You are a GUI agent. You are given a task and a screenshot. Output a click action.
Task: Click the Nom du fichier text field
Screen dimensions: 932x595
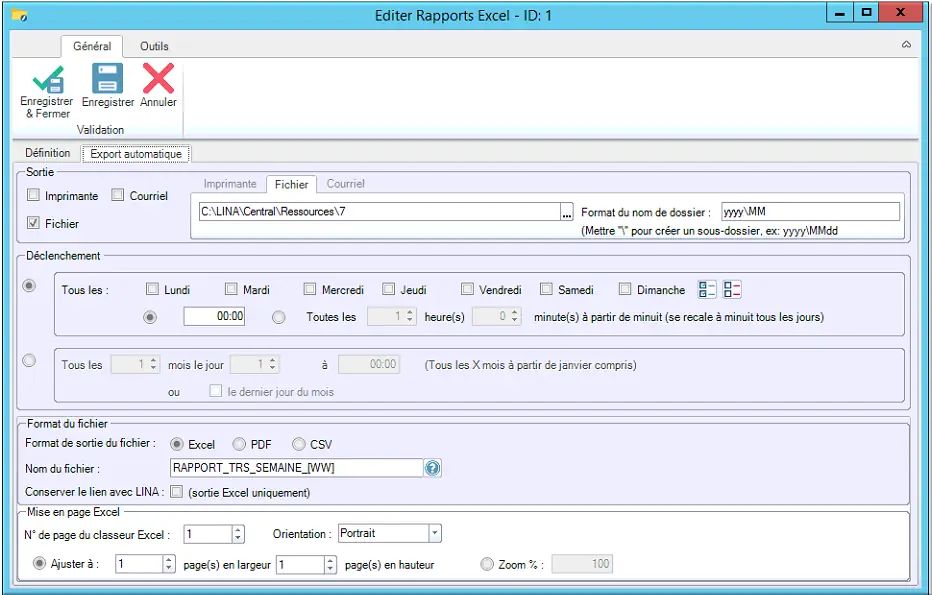(x=297, y=468)
